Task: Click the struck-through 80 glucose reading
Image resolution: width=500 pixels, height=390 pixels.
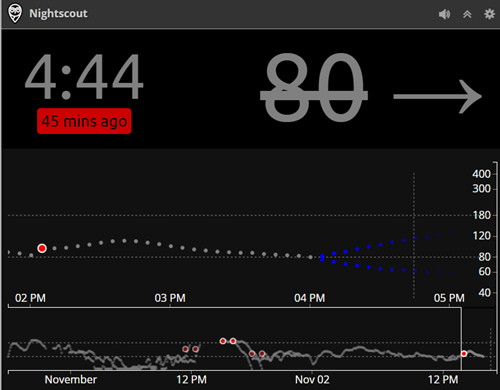Action: 314,87
